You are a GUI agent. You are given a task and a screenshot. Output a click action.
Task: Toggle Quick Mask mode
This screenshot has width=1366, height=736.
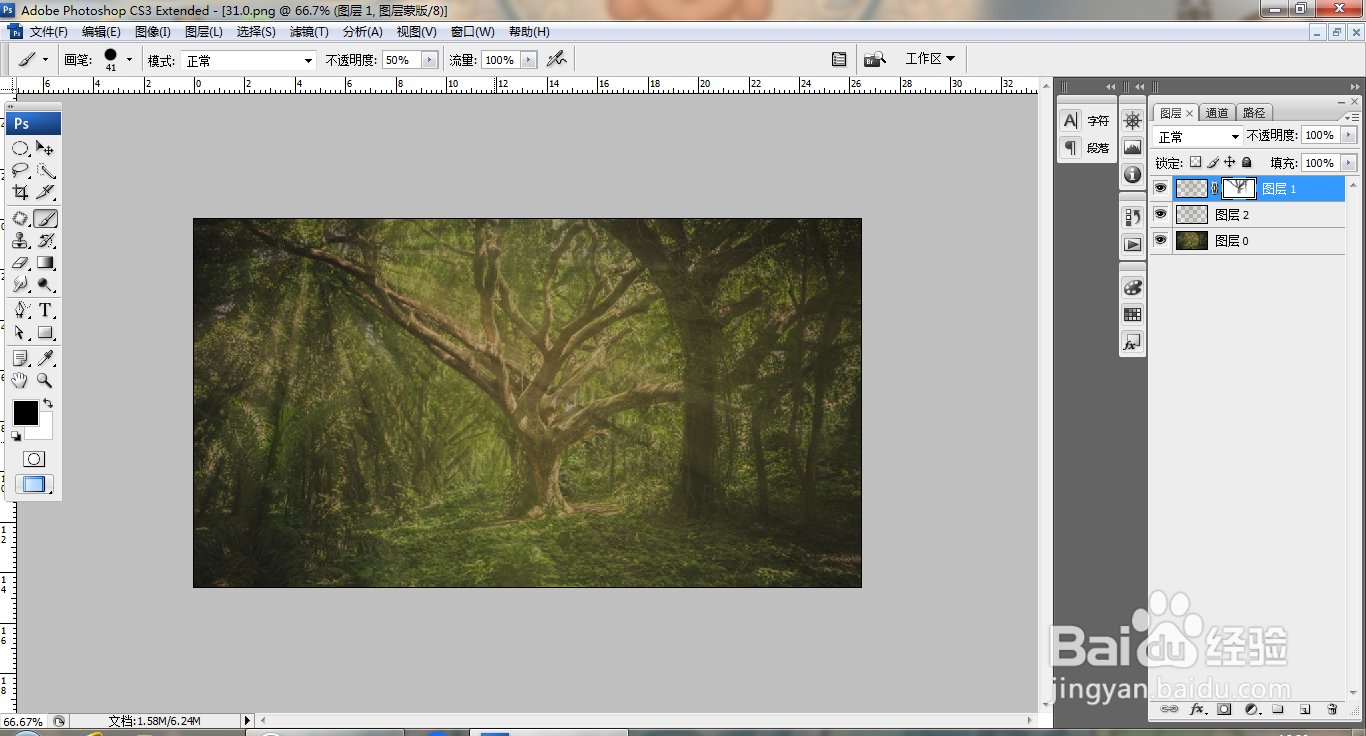point(34,459)
